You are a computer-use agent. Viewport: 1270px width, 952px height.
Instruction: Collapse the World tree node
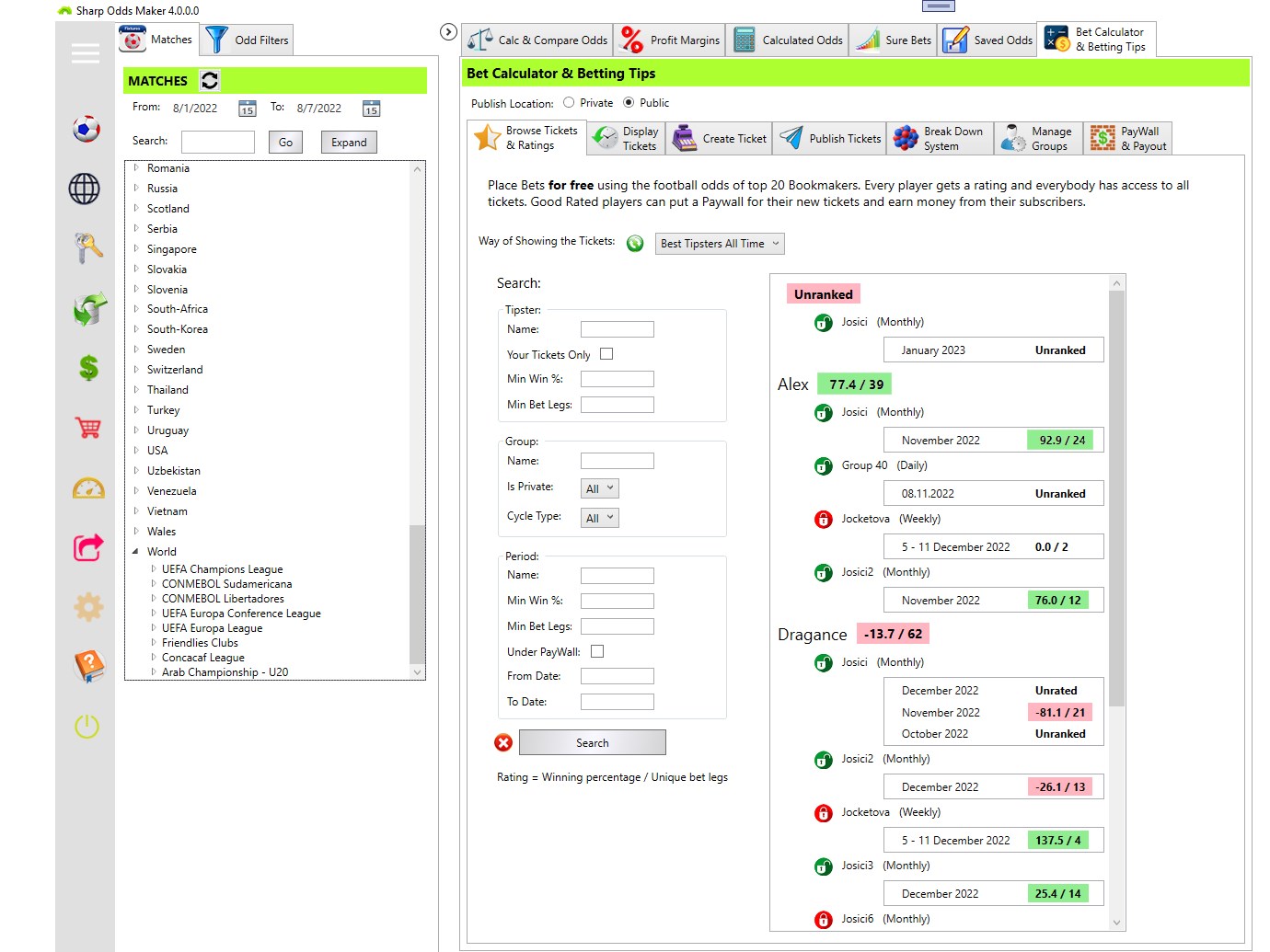pyautogui.click(x=135, y=552)
